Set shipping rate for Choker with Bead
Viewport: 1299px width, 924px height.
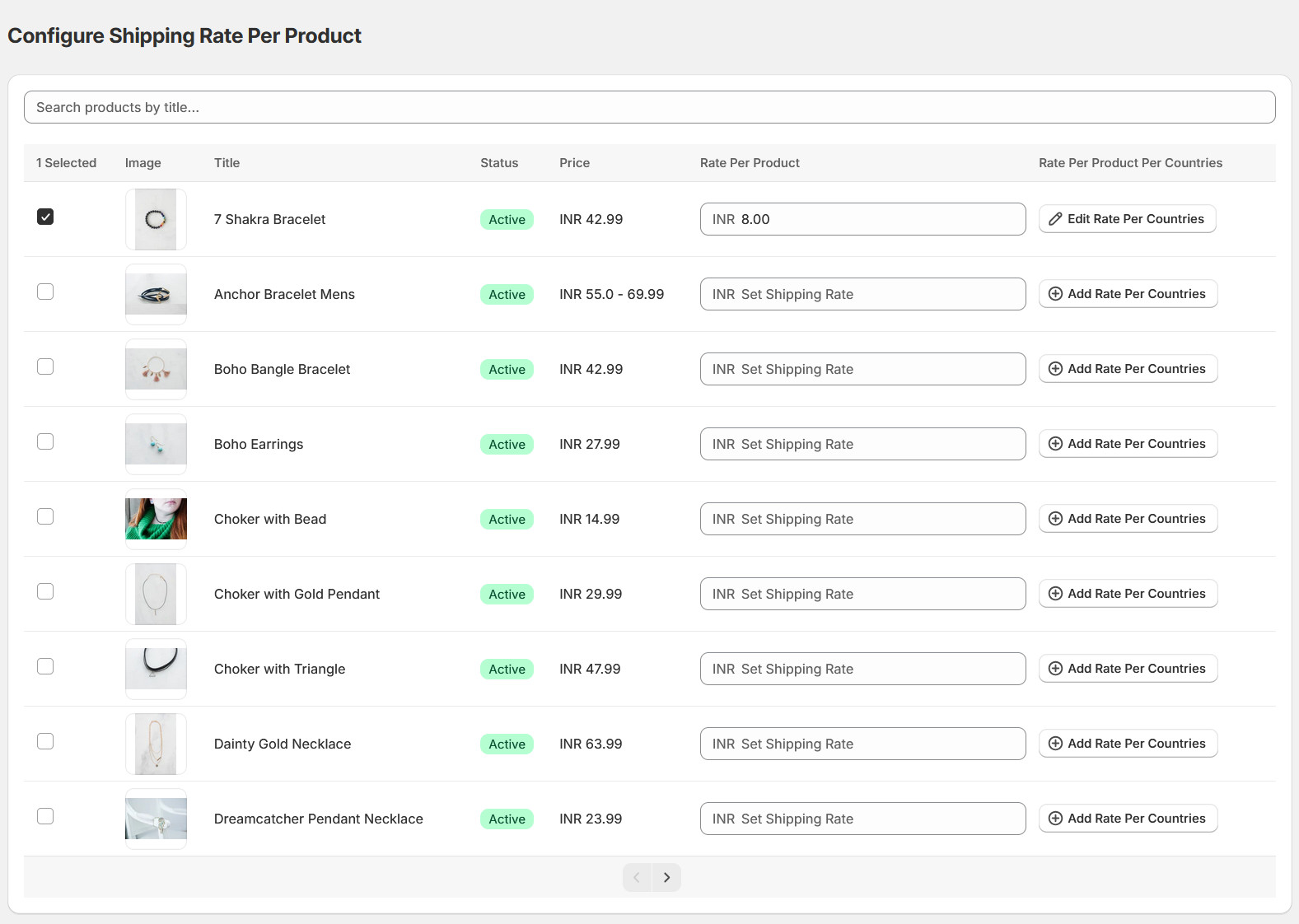coord(862,519)
